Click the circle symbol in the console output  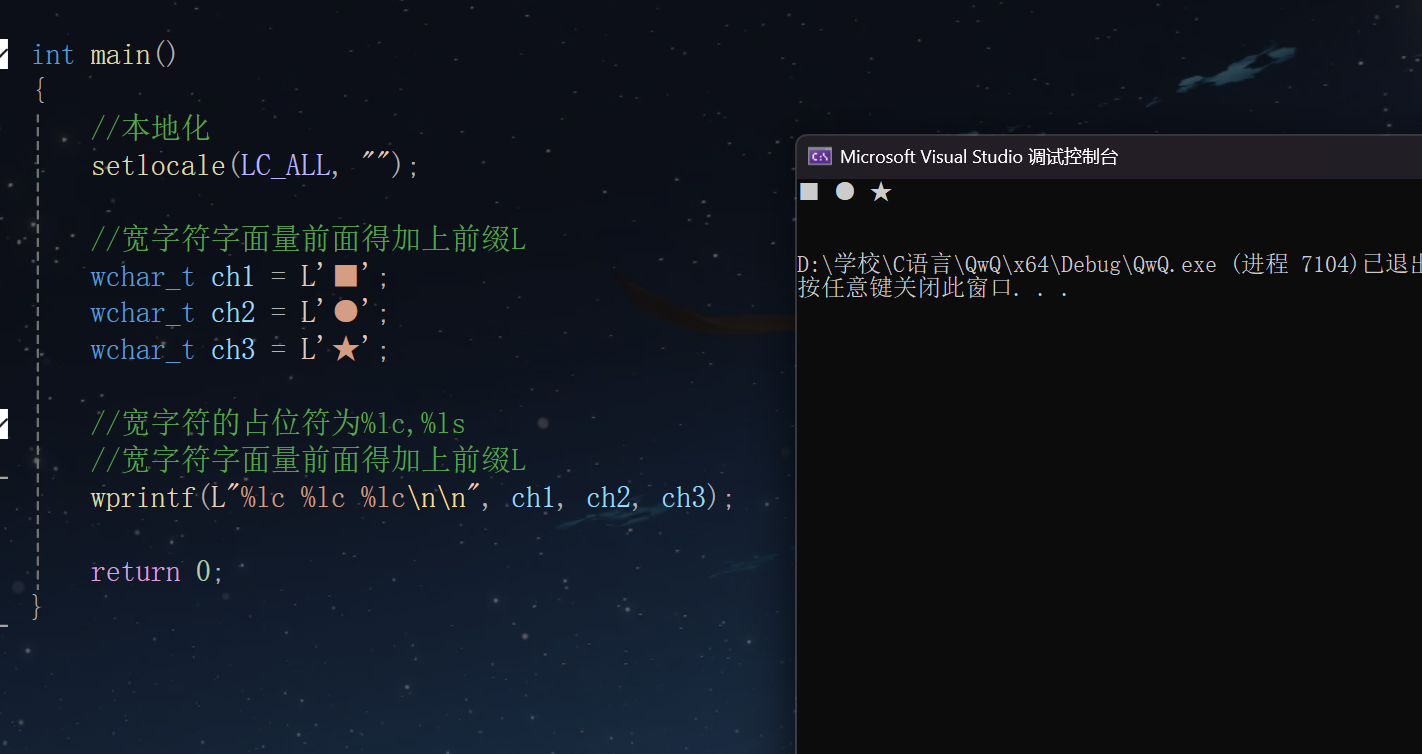point(845,191)
